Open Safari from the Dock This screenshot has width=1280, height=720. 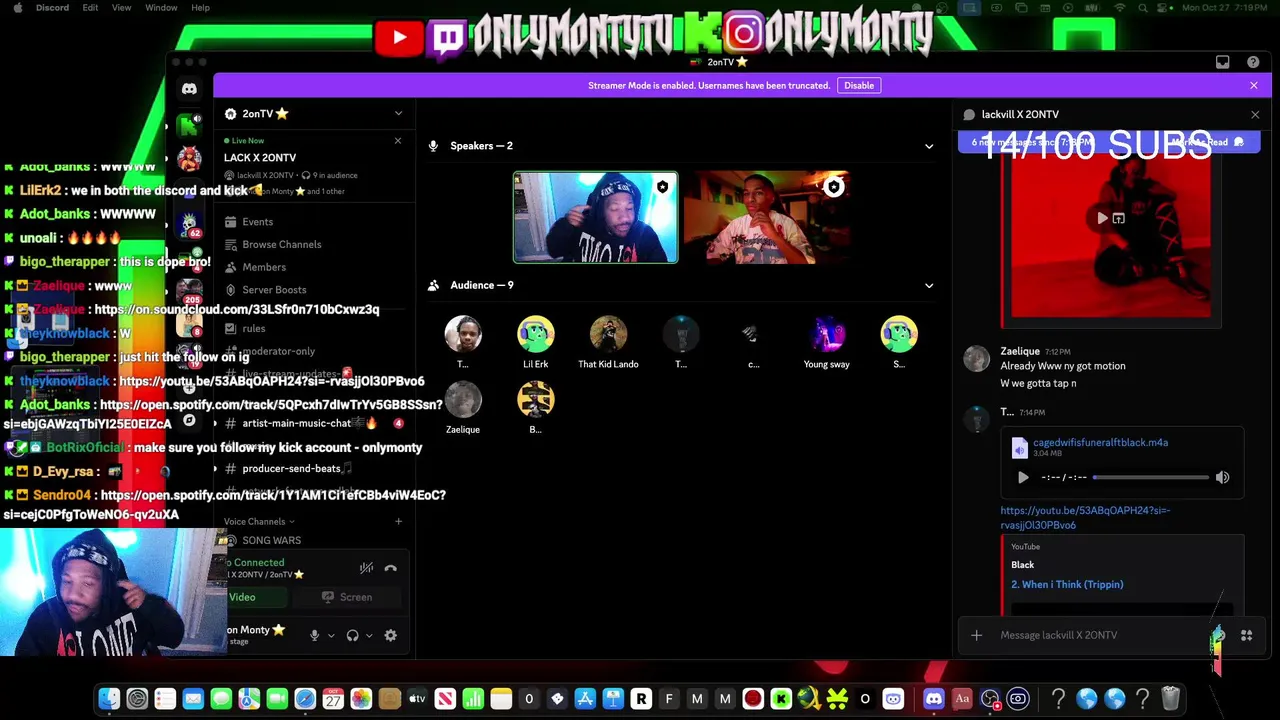(x=305, y=699)
